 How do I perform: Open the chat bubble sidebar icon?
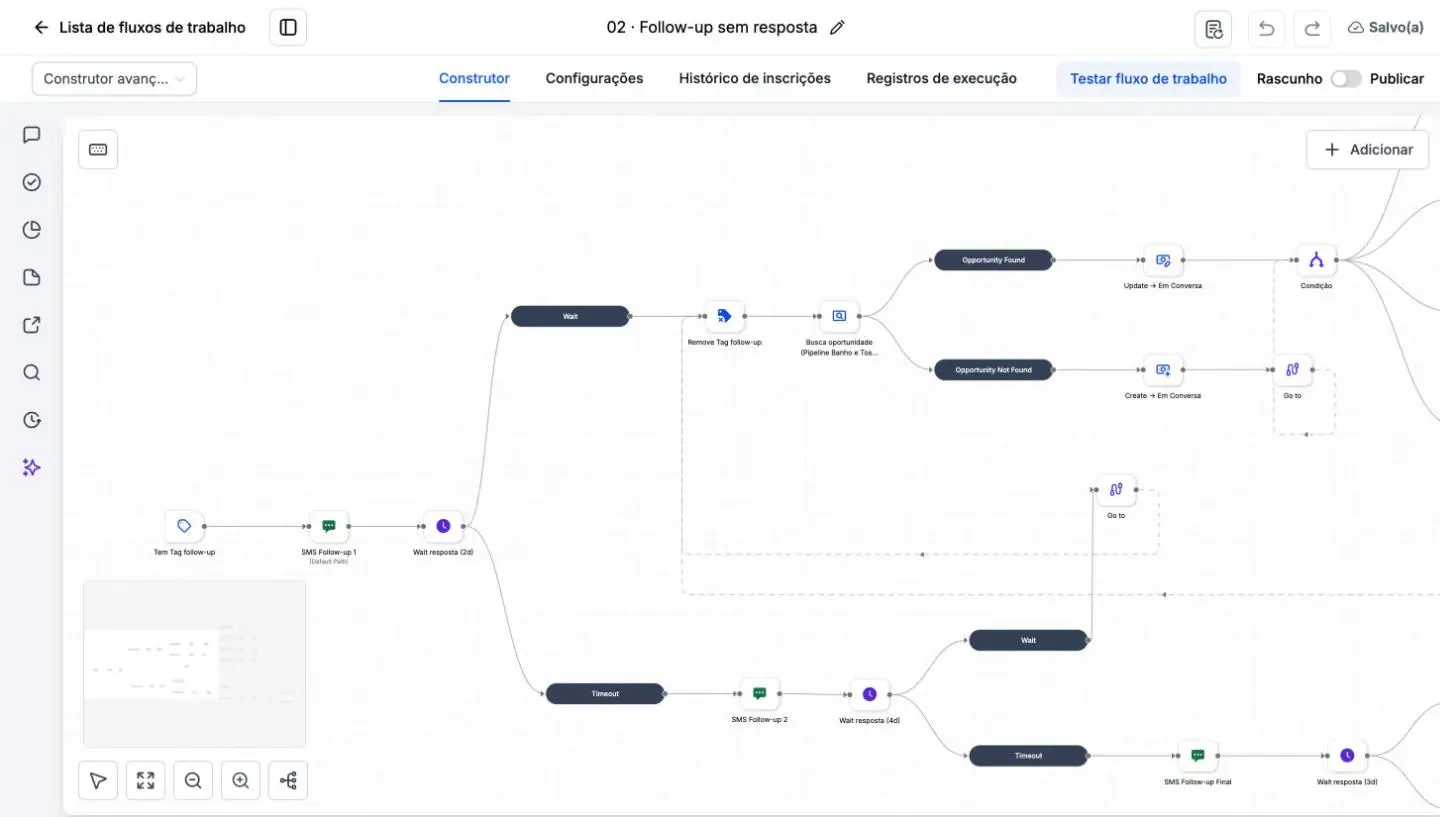pos(32,135)
